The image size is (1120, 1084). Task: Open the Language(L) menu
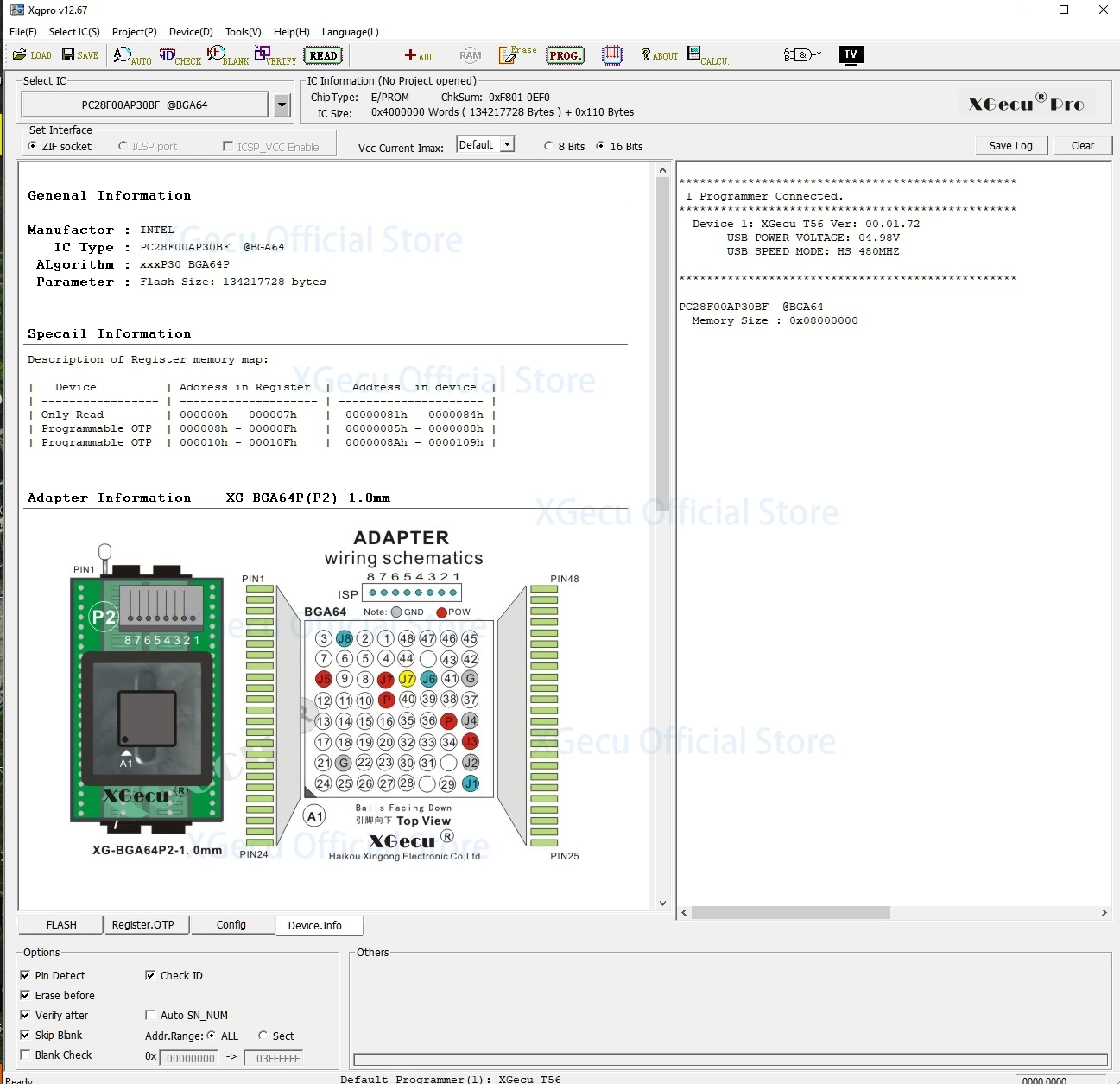pos(351,32)
